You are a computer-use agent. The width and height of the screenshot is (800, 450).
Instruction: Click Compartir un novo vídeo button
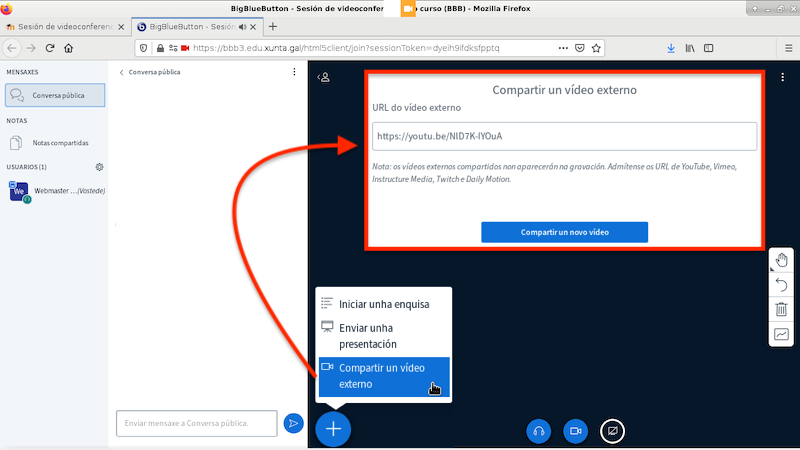pos(564,232)
